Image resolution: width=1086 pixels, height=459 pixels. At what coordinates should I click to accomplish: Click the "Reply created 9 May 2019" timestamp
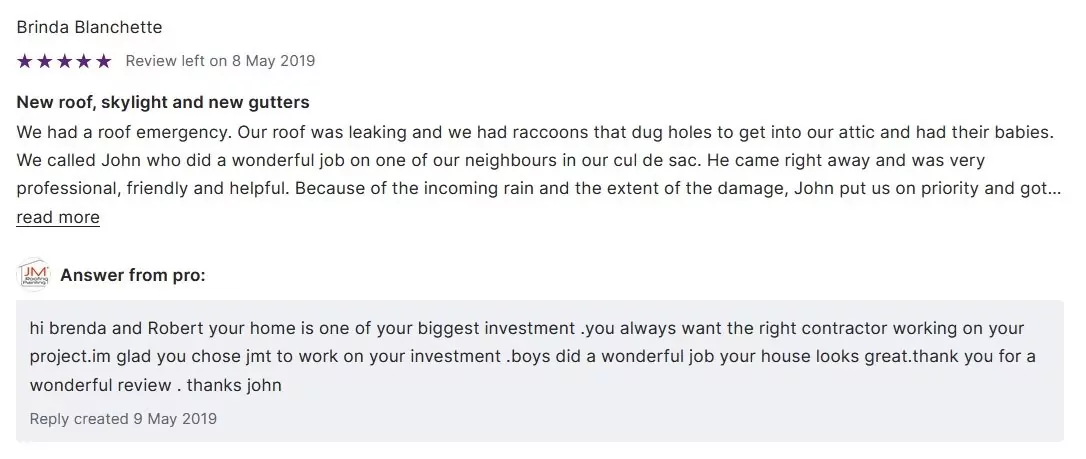123,418
